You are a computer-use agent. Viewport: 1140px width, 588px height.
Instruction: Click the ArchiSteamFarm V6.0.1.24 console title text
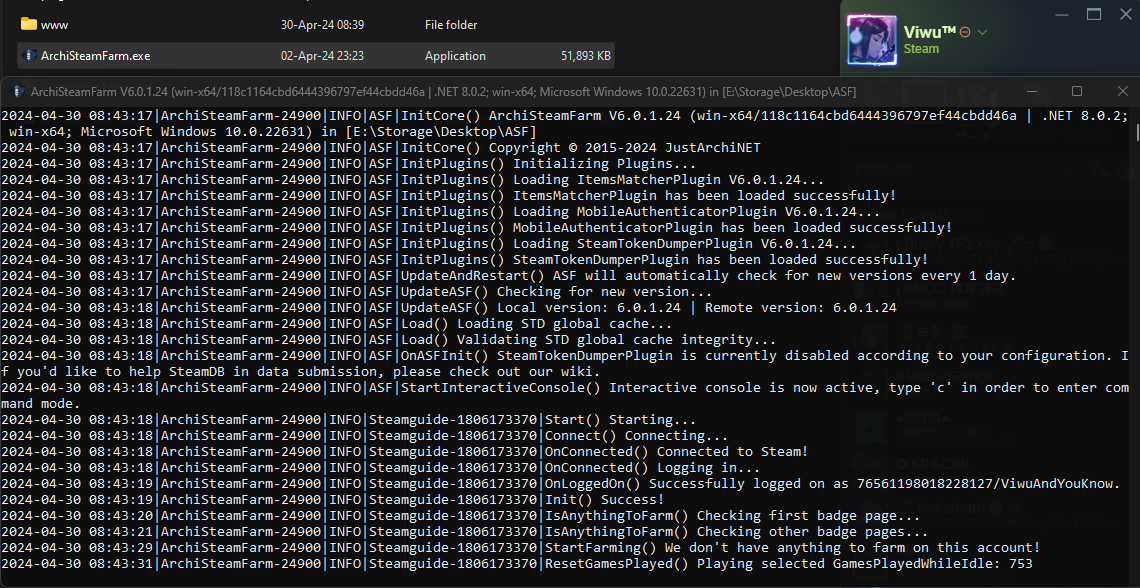pyautogui.click(x=443, y=92)
